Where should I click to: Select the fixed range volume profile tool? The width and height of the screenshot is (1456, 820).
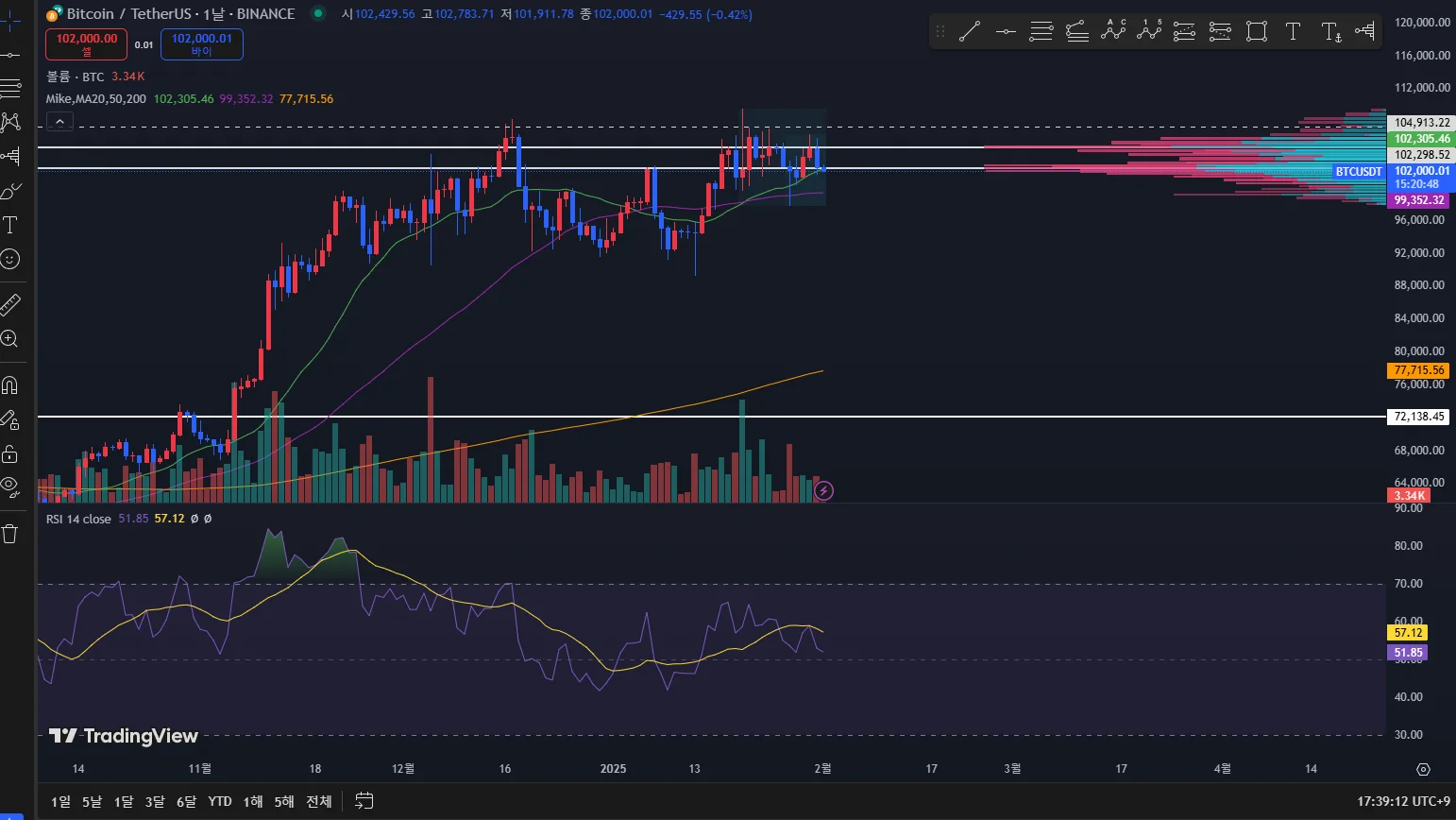(x=1364, y=32)
